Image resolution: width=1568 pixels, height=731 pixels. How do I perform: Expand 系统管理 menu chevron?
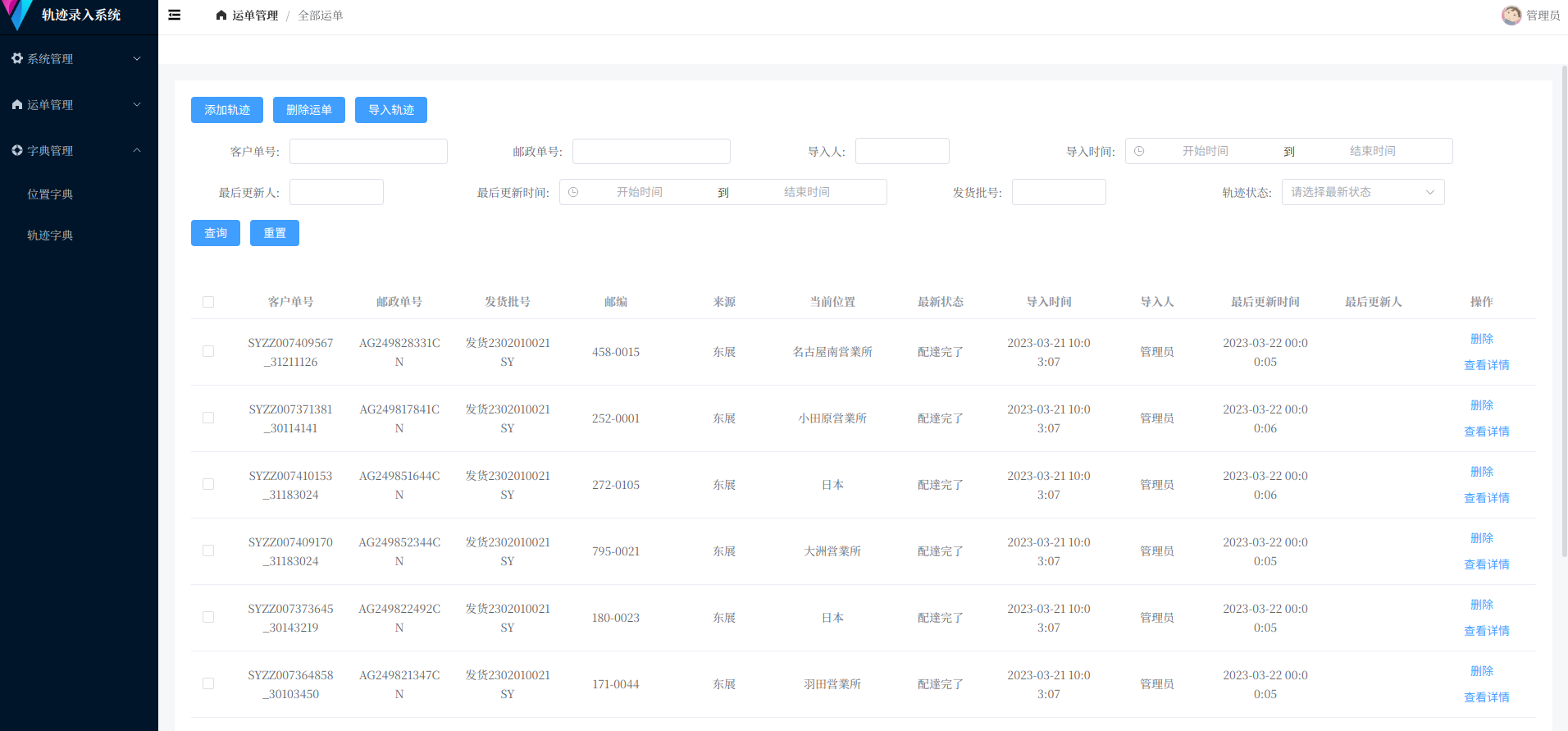(137, 58)
